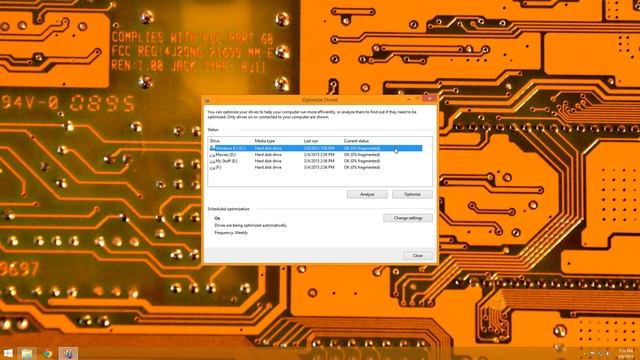Select the (F:) drive entry
Viewport: 640px width, 360px height.
(x=219, y=167)
